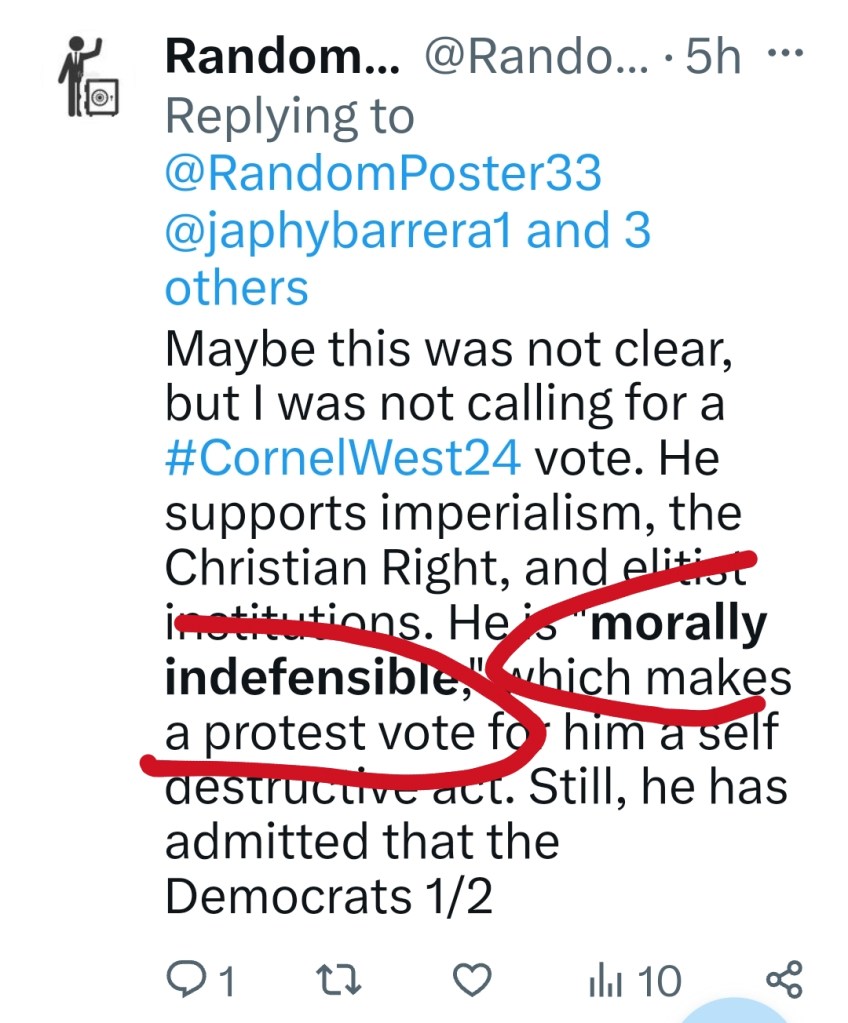Click the bold "morally indefensible" text
848x1023 pixels.
pos(678,624)
